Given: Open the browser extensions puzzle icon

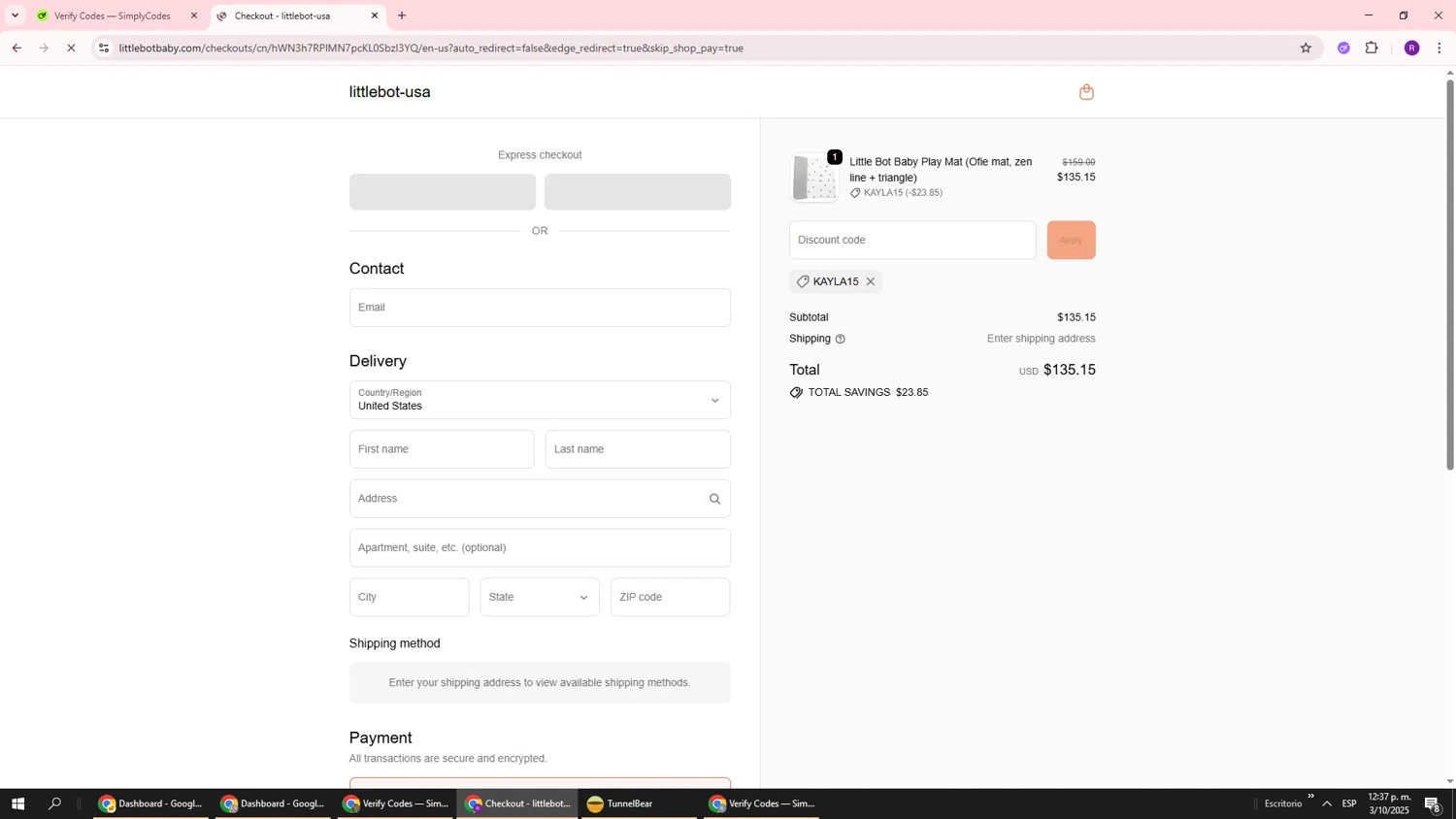Looking at the screenshot, I should click(1372, 48).
